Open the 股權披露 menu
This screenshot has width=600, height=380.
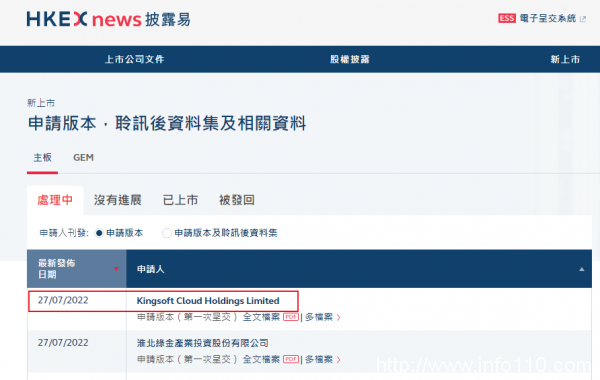click(350, 59)
